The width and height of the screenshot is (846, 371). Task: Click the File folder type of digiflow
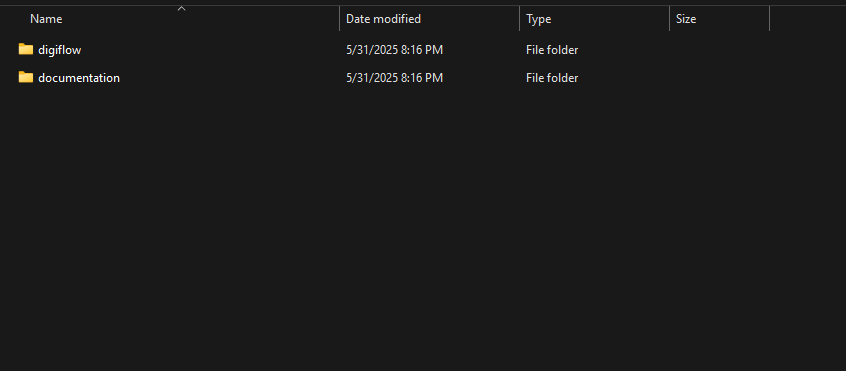click(552, 50)
